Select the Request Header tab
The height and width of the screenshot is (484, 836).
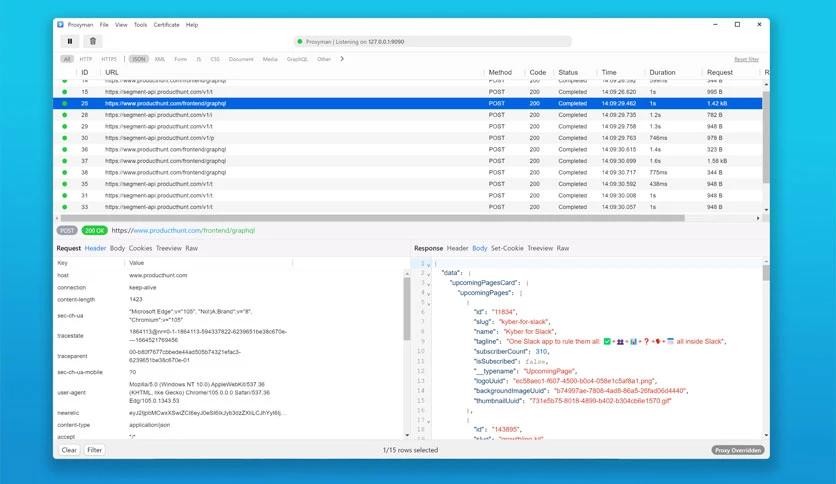(x=95, y=248)
